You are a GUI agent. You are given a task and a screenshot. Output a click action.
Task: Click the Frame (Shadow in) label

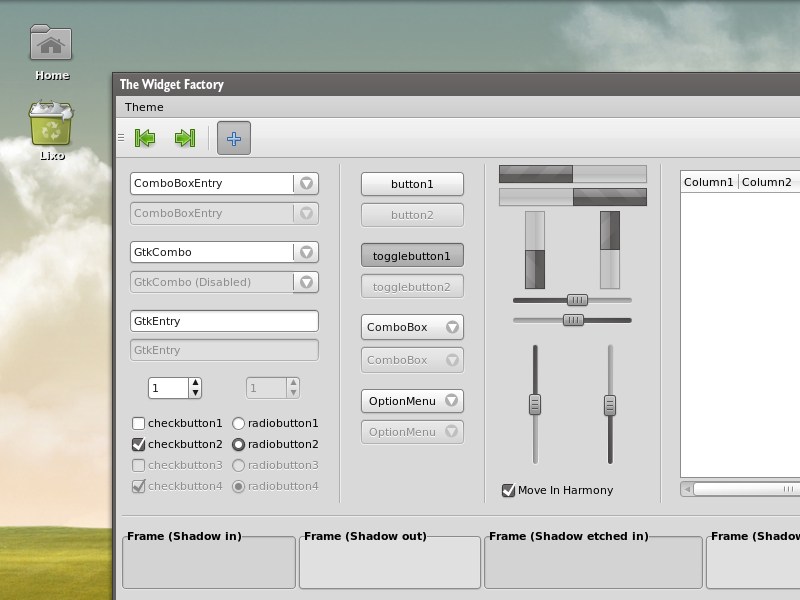click(x=184, y=536)
